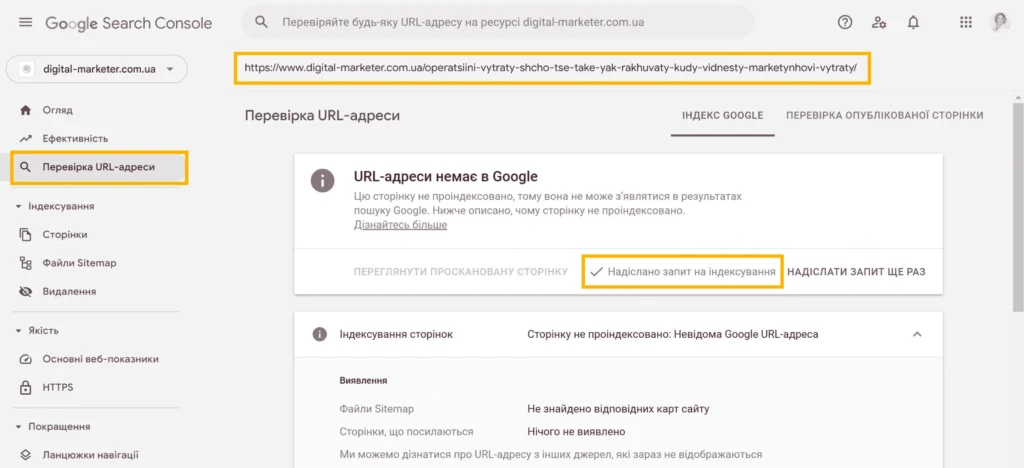Click the inspected page URL text
This screenshot has width=1024, height=468.
click(x=551, y=67)
